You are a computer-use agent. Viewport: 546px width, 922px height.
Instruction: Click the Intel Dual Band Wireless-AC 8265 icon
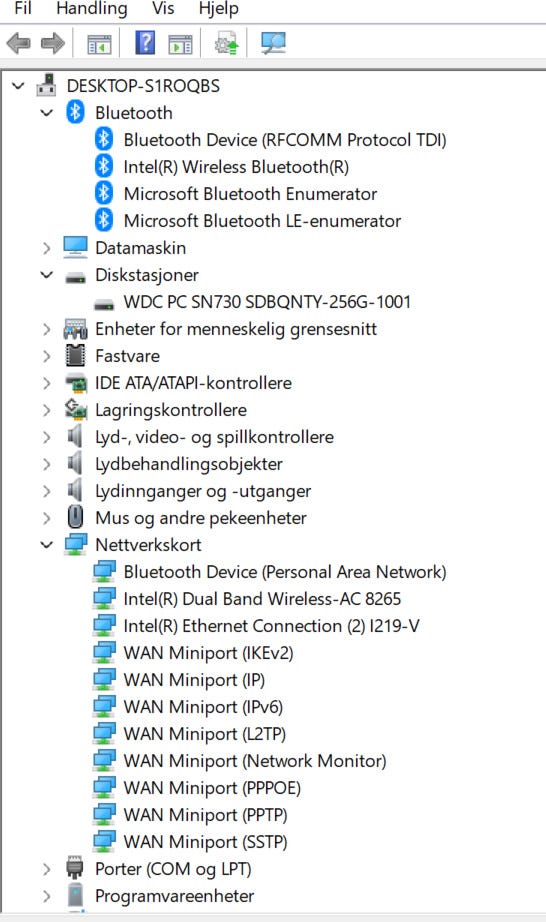tap(104, 599)
